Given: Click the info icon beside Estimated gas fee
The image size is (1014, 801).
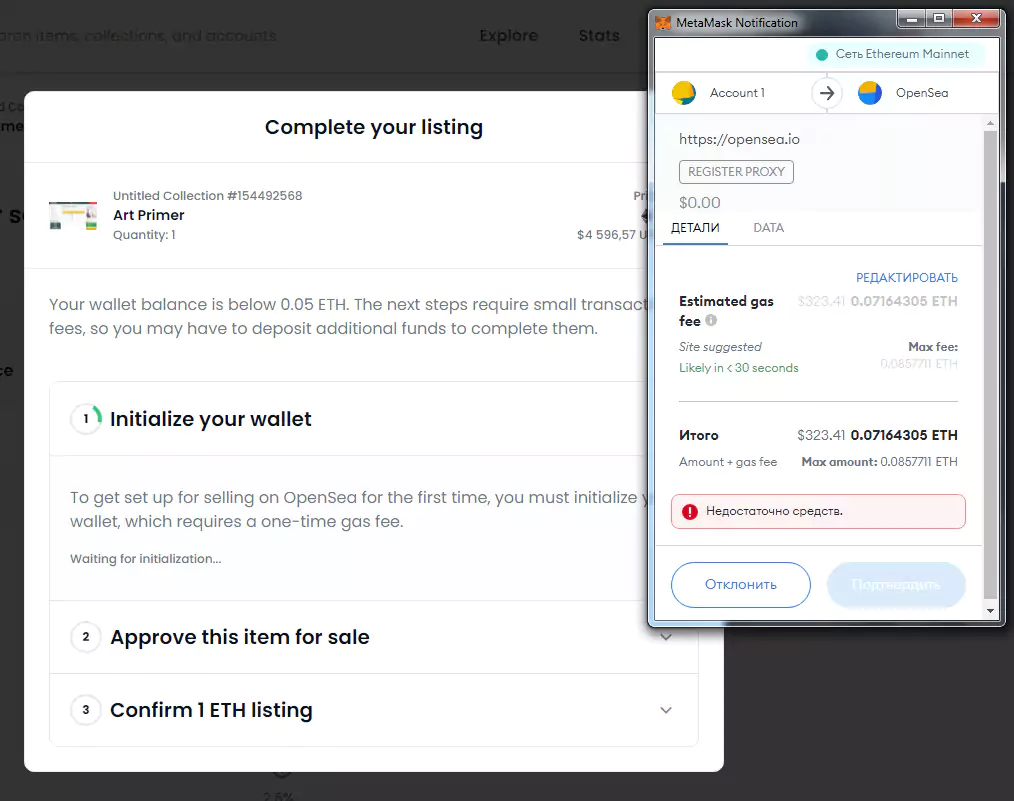Looking at the screenshot, I should point(711,320).
